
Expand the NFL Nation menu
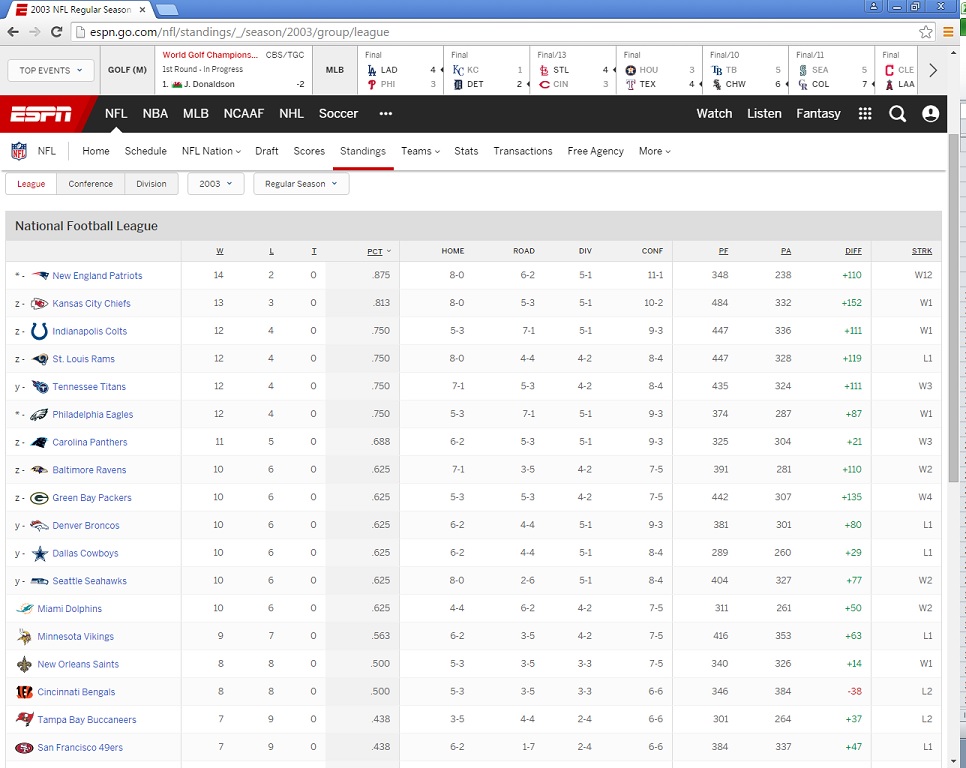click(211, 151)
